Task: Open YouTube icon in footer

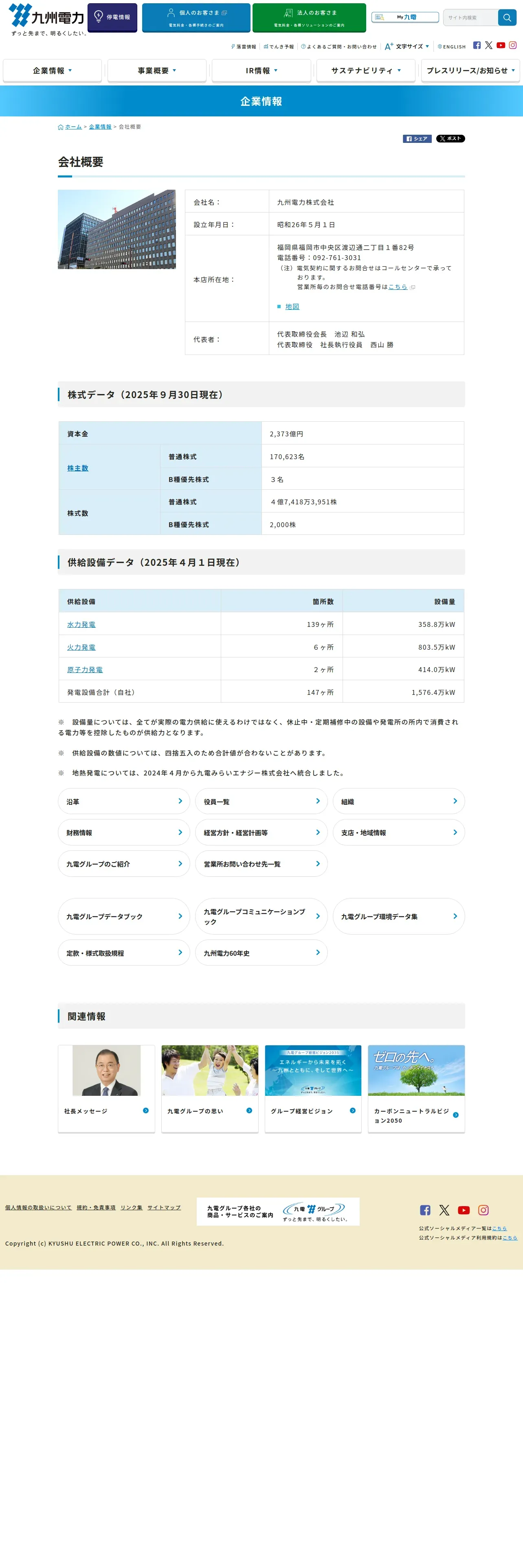Action: point(464,1210)
